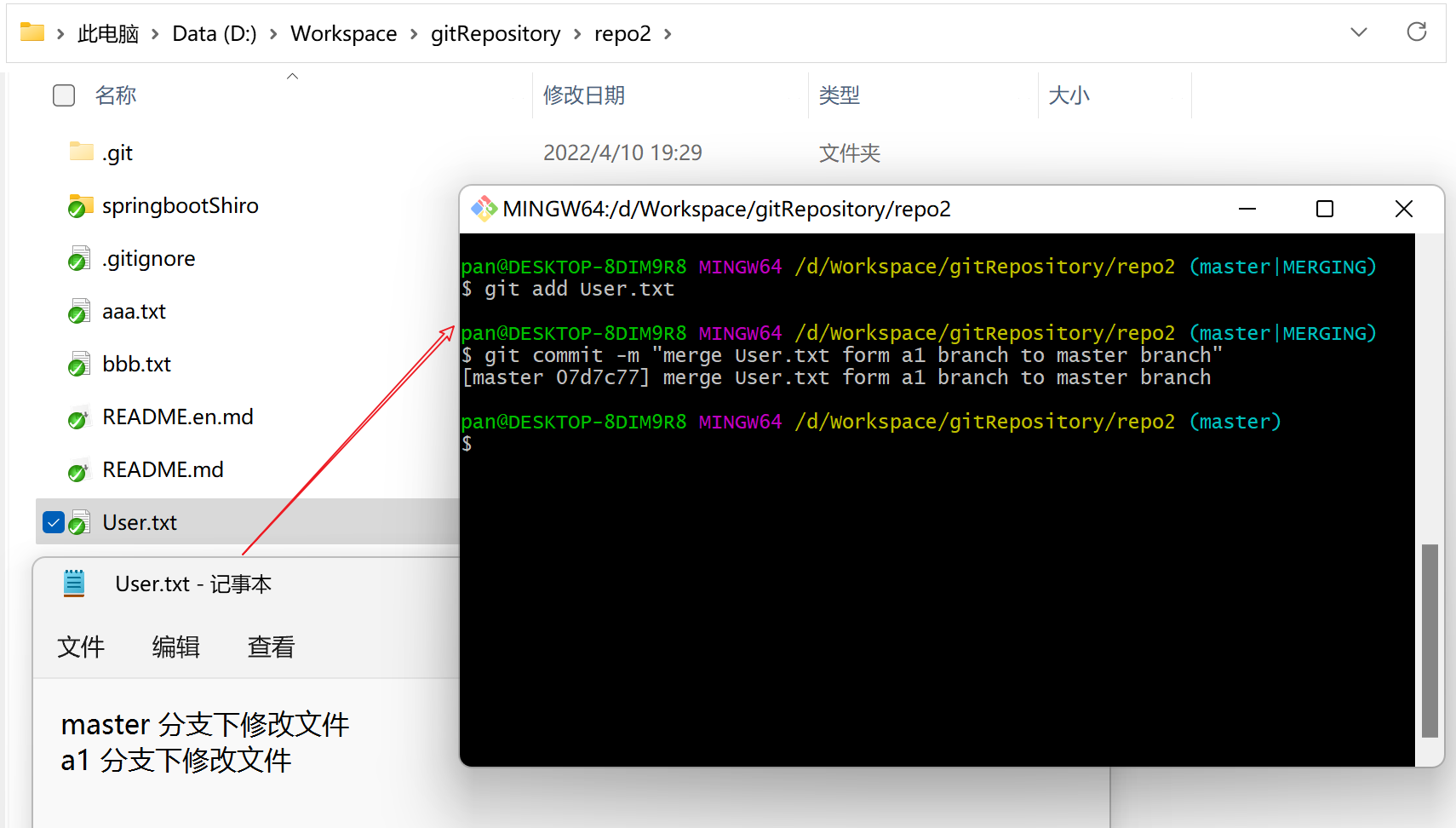
Task: Expand the address bar history dropdown
Action: click(x=1358, y=32)
